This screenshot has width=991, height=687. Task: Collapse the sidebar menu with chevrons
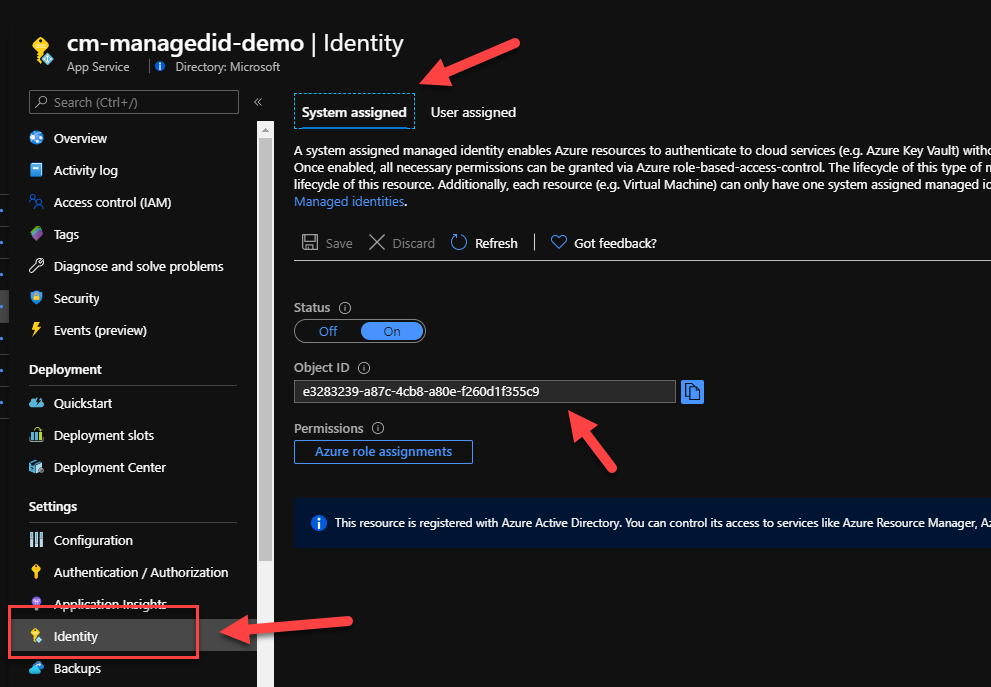coord(258,102)
